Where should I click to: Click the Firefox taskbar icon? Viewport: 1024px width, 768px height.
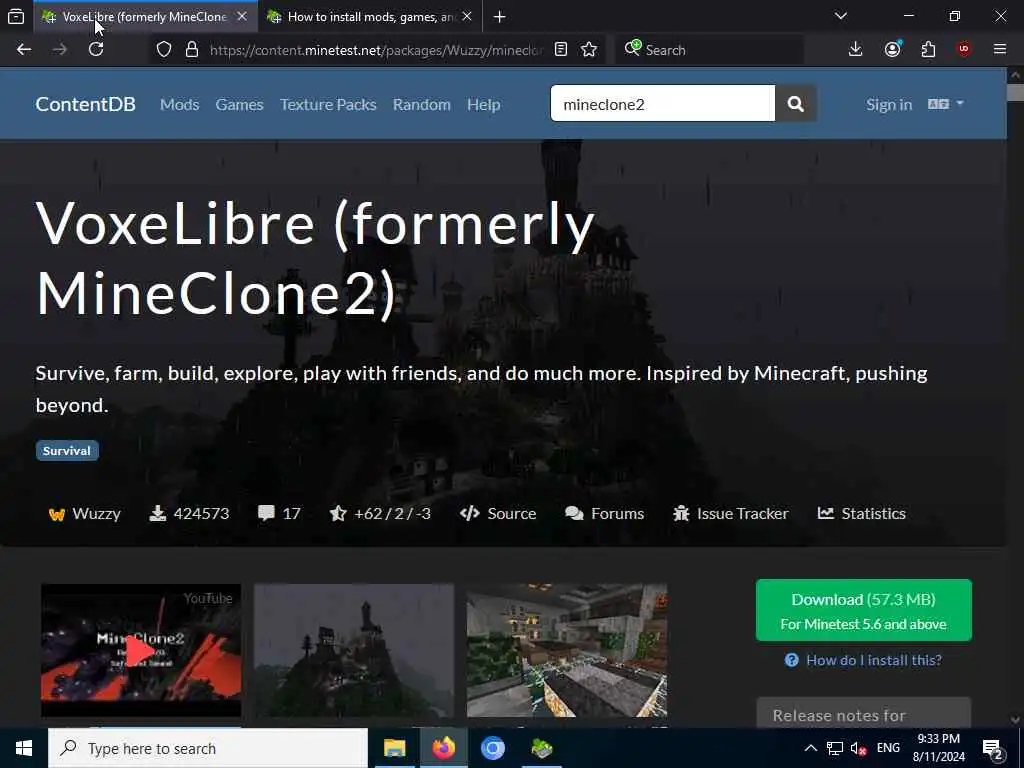[x=443, y=748]
